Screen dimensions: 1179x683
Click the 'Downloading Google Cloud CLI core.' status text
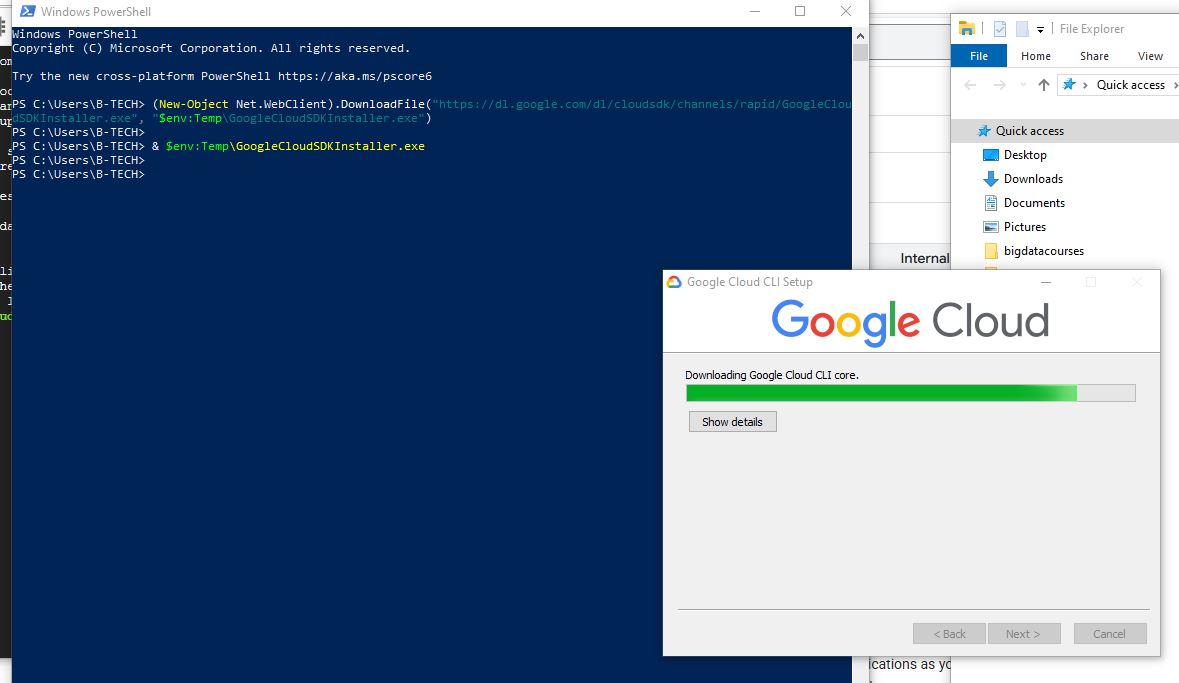click(771, 375)
